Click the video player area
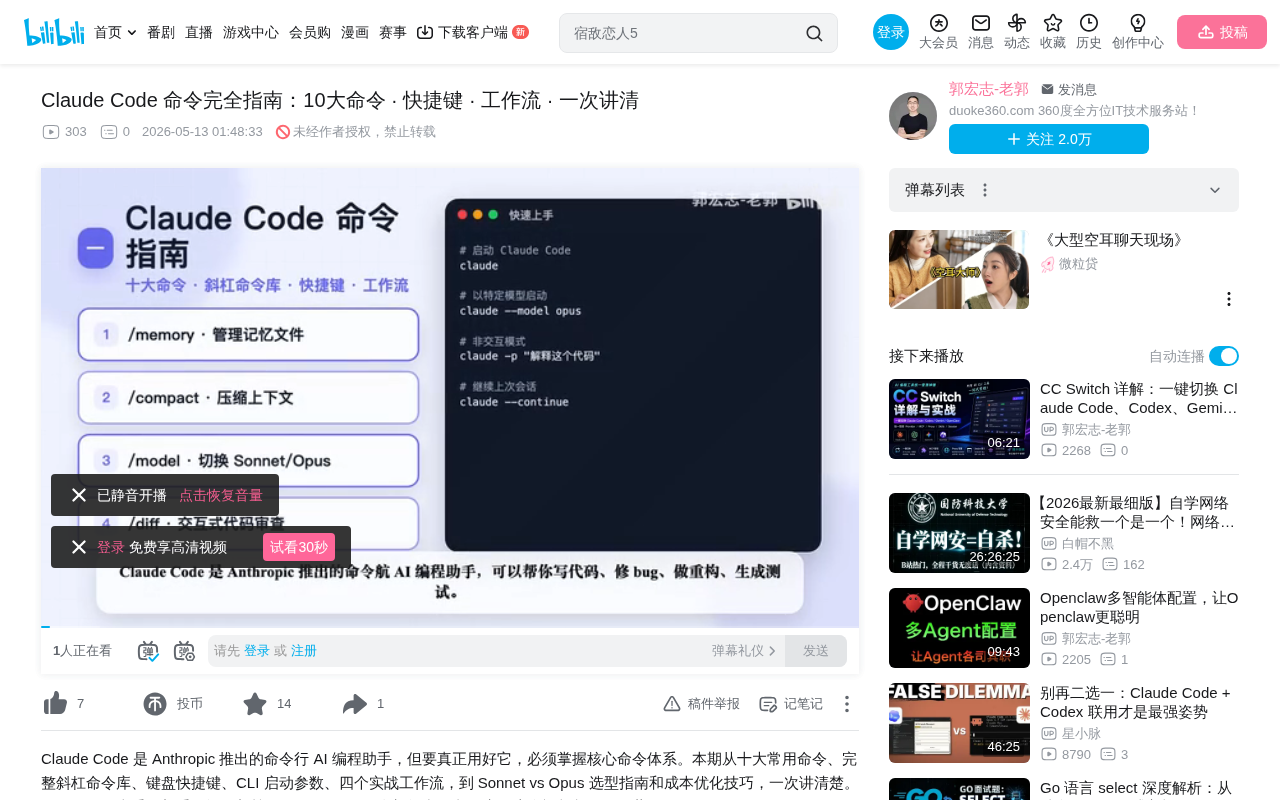 click(x=450, y=396)
